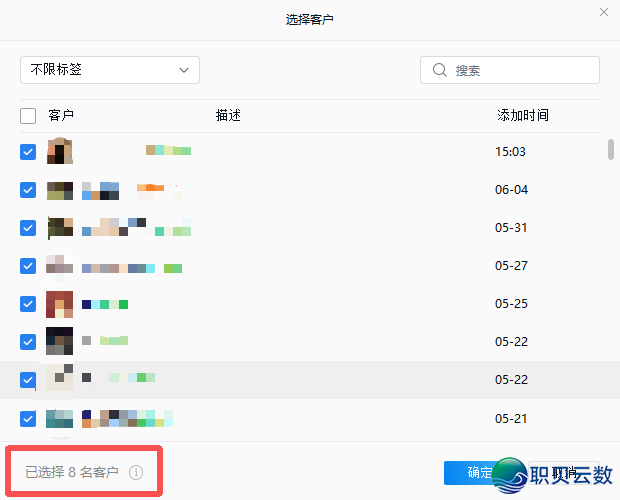Click the 添加时间 column header
The image size is (620, 500).
523,115
